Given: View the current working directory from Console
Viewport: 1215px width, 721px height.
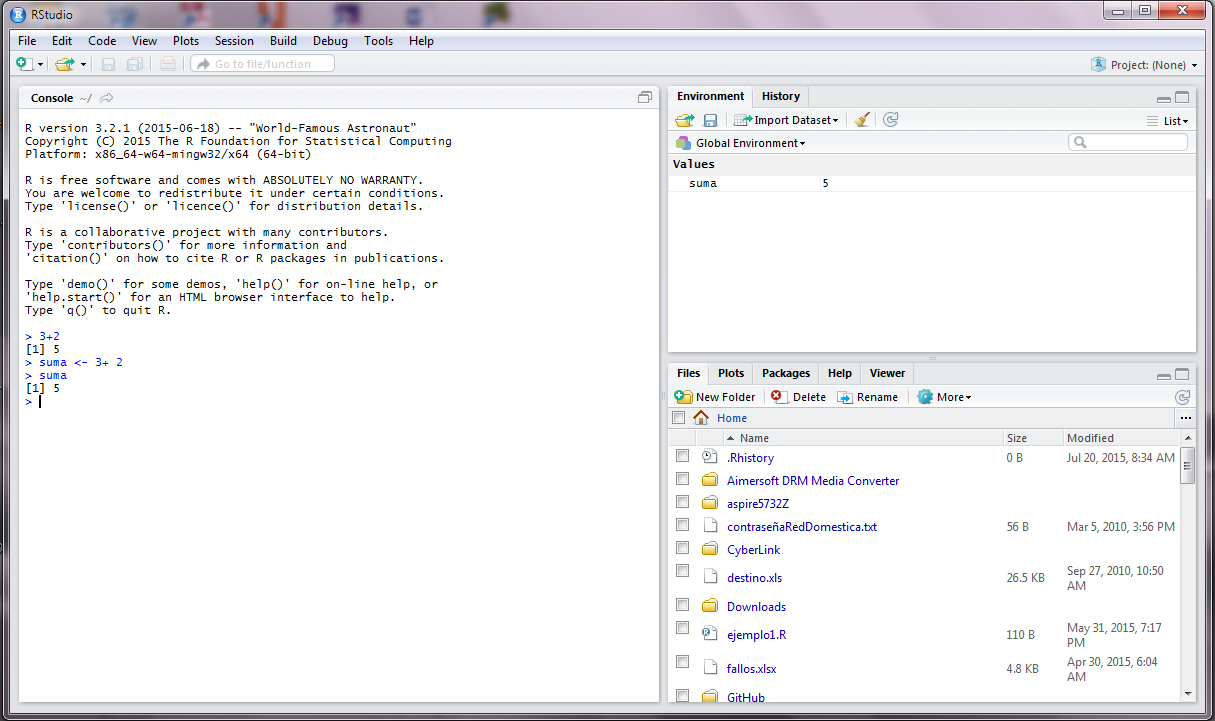Looking at the screenshot, I should coord(106,98).
